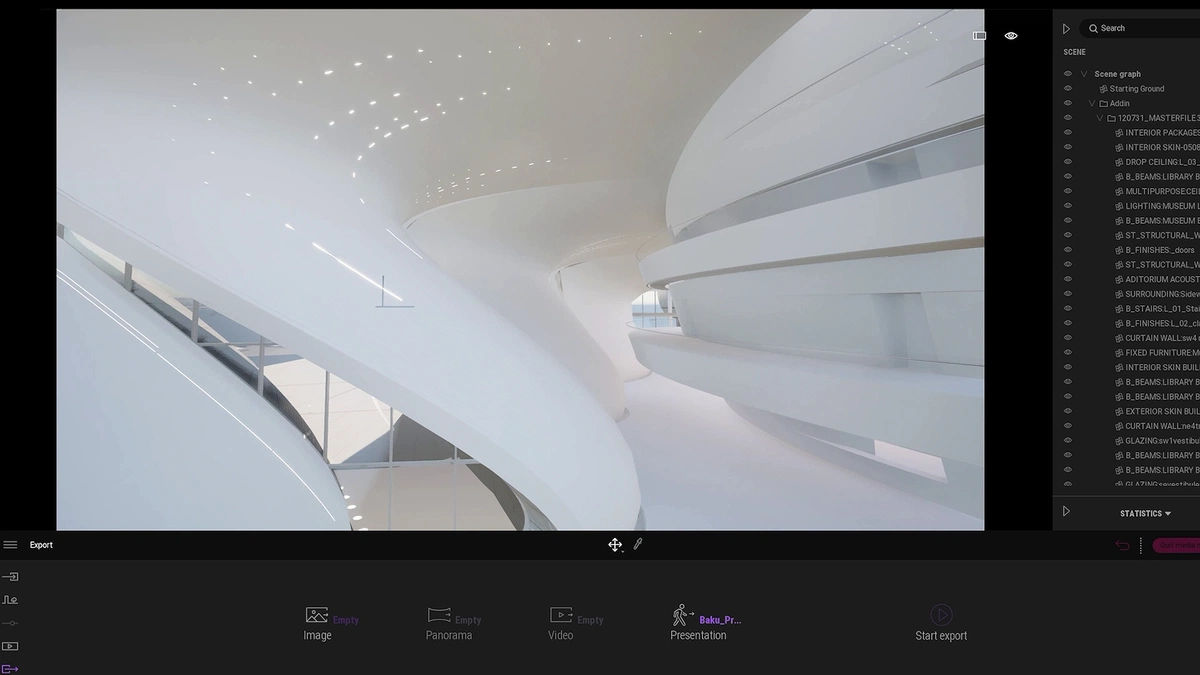Activate the material picker eyedropper

click(638, 544)
